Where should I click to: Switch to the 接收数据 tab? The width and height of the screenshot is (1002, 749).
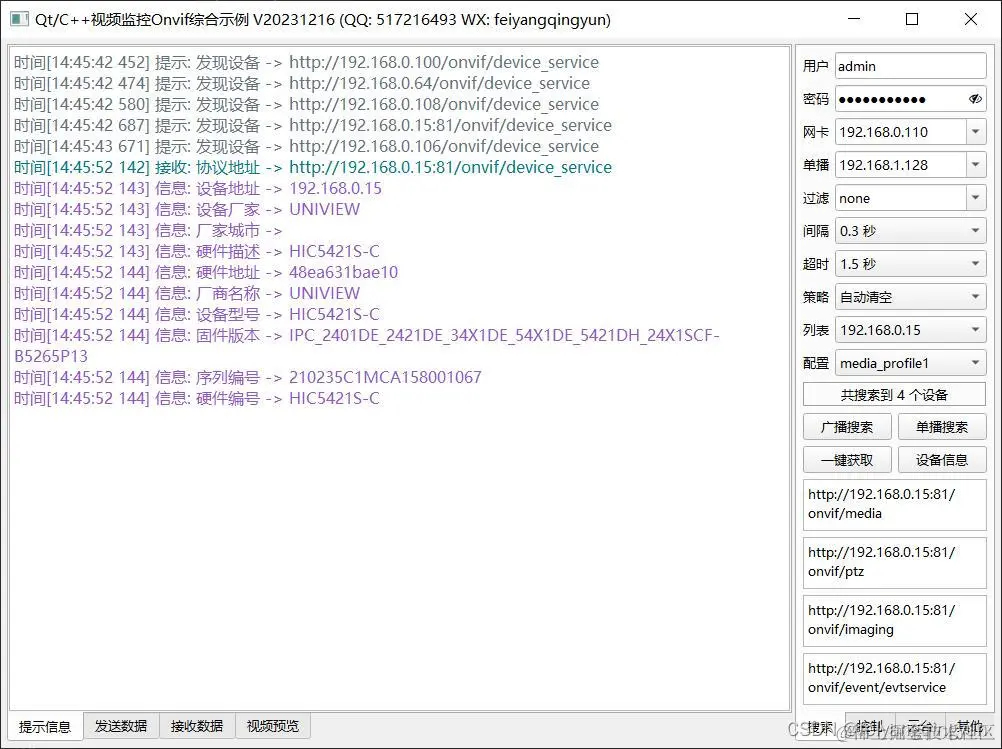[x=197, y=725]
